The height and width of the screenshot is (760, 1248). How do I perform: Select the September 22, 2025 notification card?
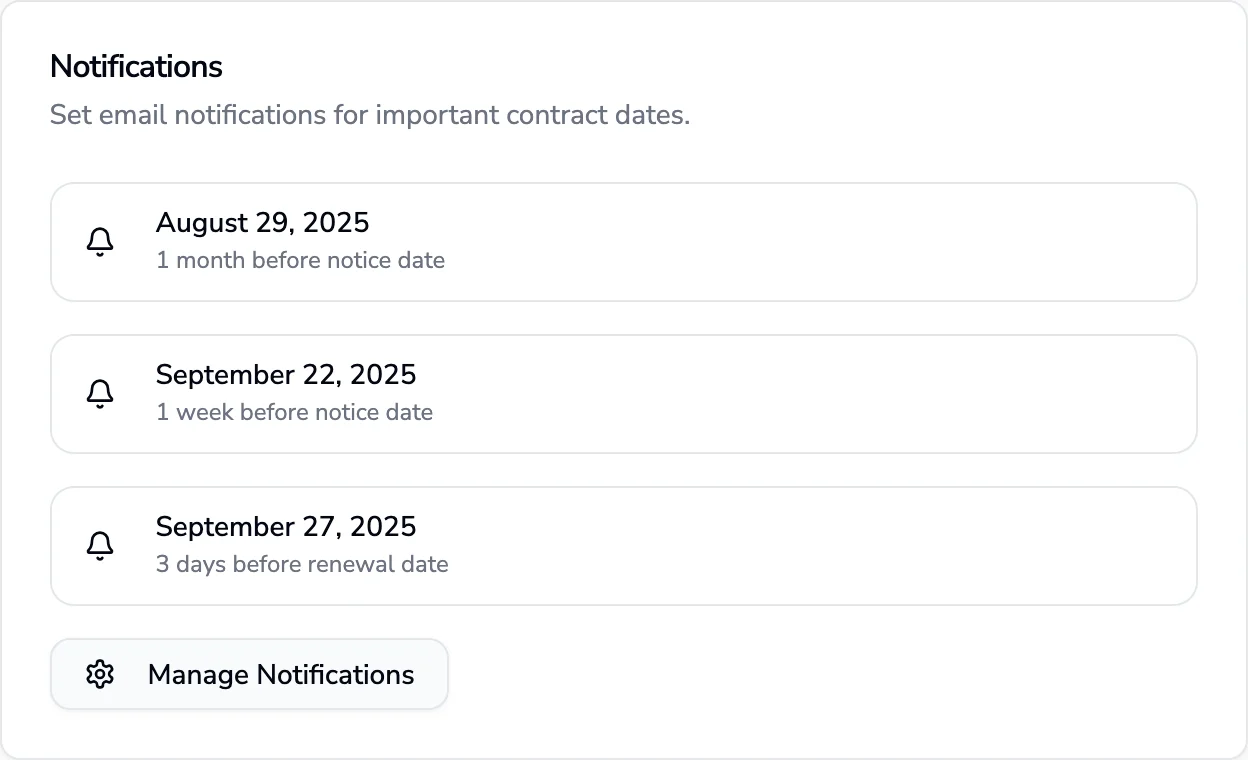click(x=624, y=394)
